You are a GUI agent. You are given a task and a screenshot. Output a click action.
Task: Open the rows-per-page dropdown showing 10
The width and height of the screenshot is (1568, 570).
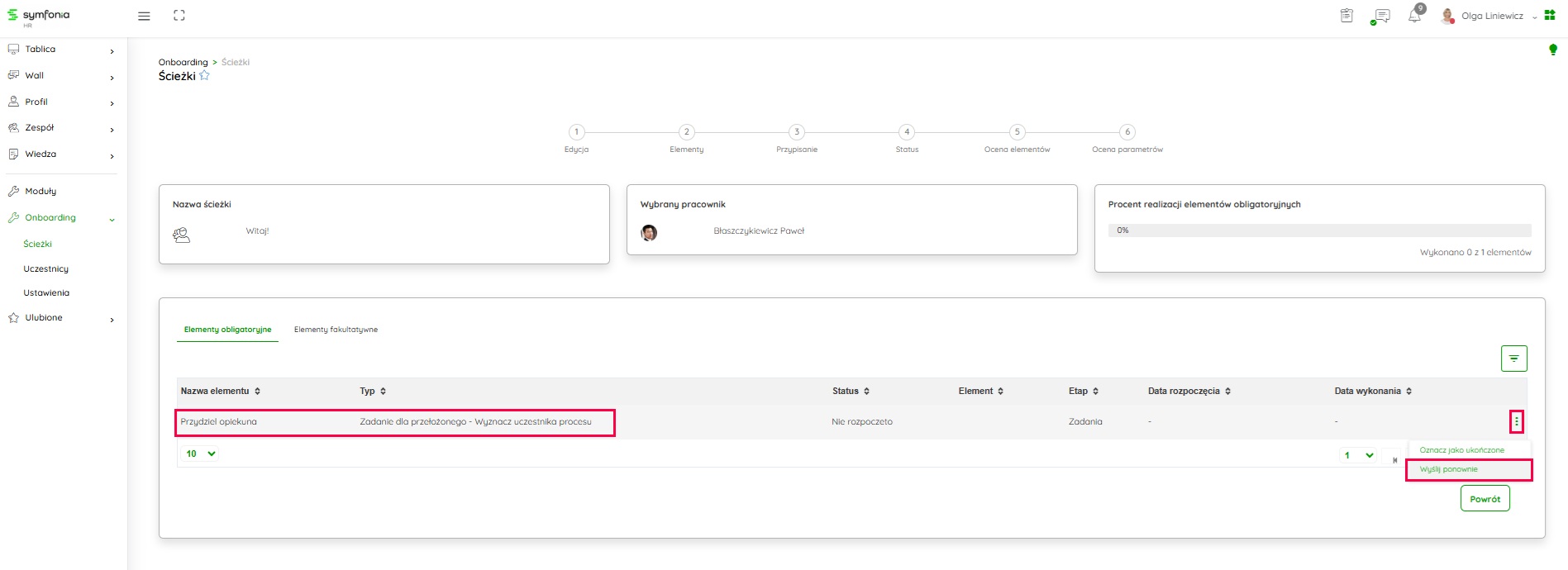(x=200, y=454)
